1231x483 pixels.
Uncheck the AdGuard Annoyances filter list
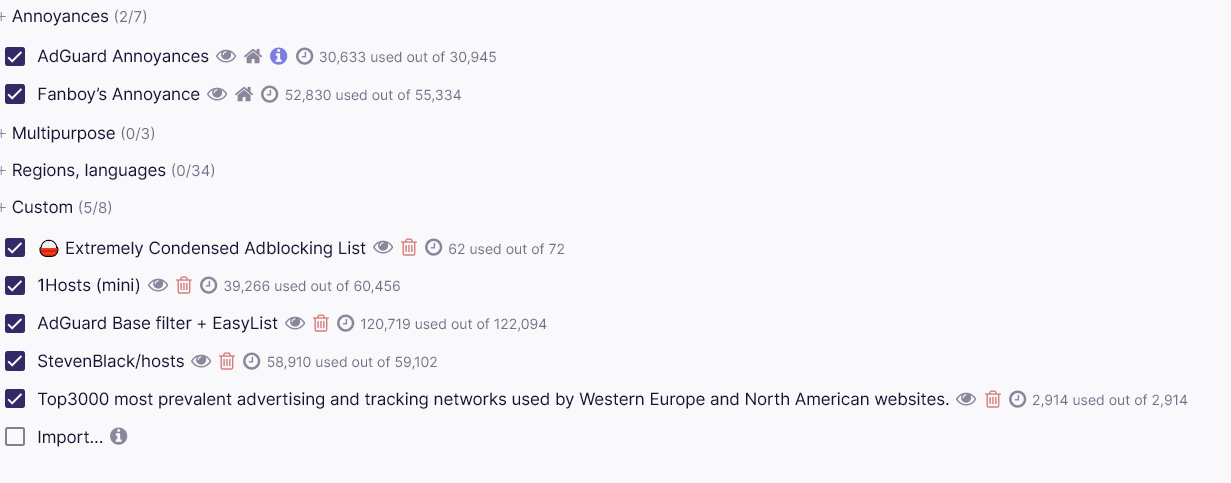point(15,57)
